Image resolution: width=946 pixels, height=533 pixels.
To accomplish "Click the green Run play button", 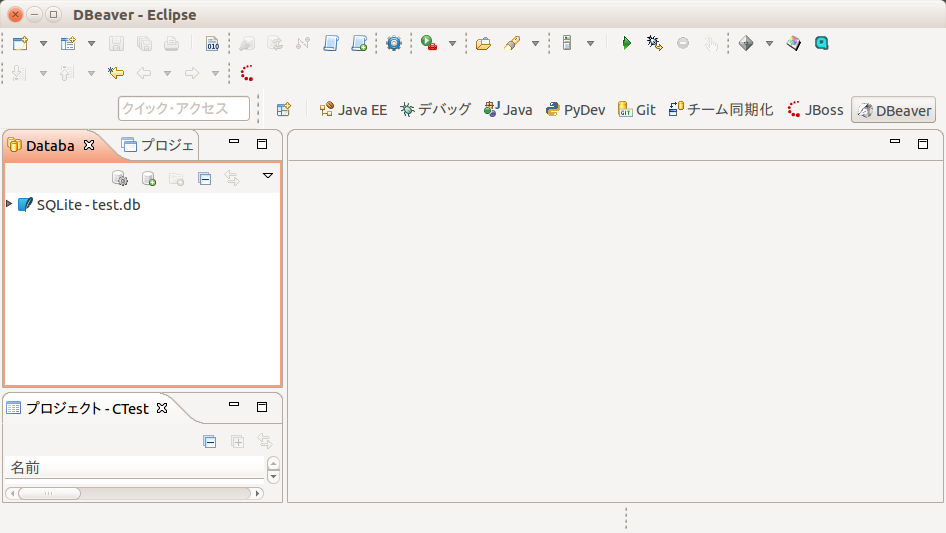I will coord(627,43).
